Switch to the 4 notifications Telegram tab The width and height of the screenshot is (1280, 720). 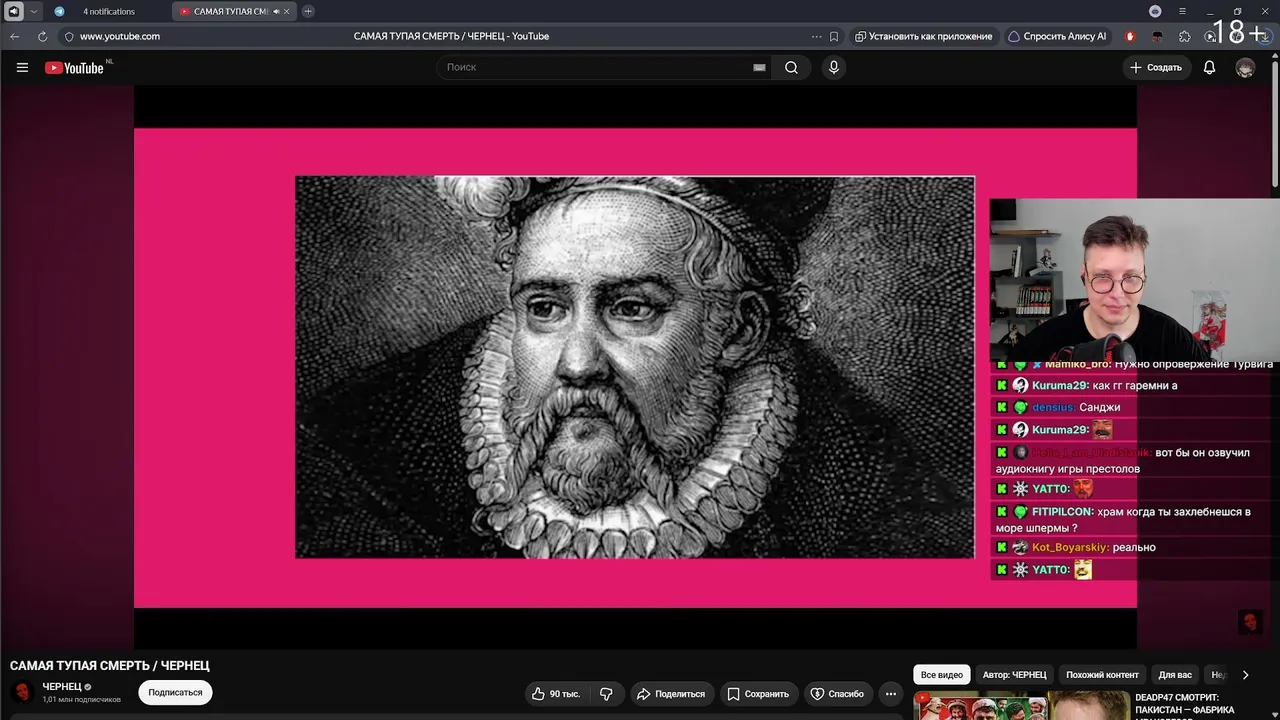[108, 11]
